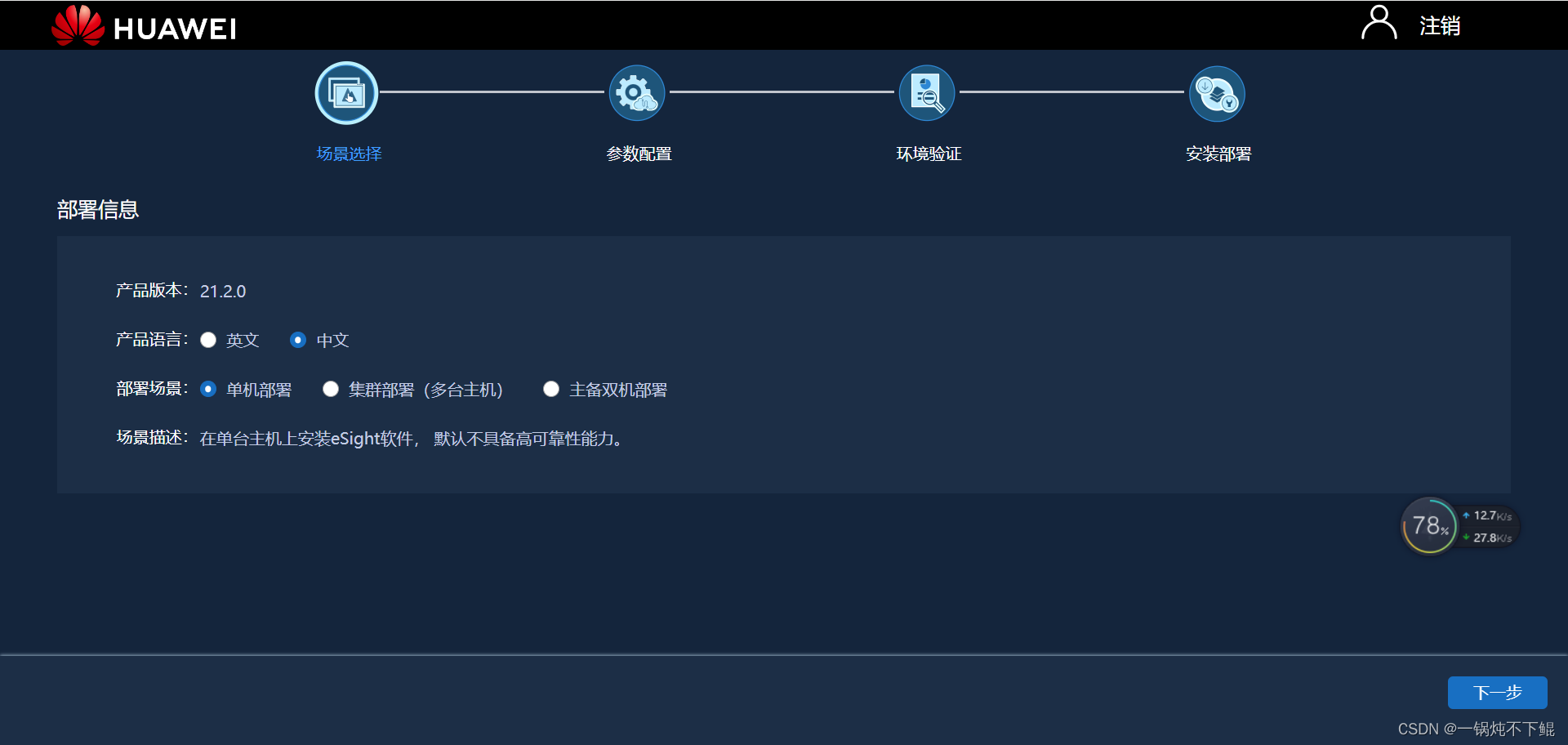Select 单机部署 deployment option
Viewport: 1568px width, 745px height.
coord(208,389)
